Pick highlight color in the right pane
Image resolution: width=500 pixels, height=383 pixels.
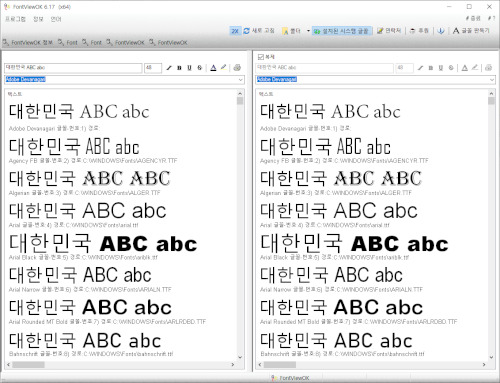475,68
